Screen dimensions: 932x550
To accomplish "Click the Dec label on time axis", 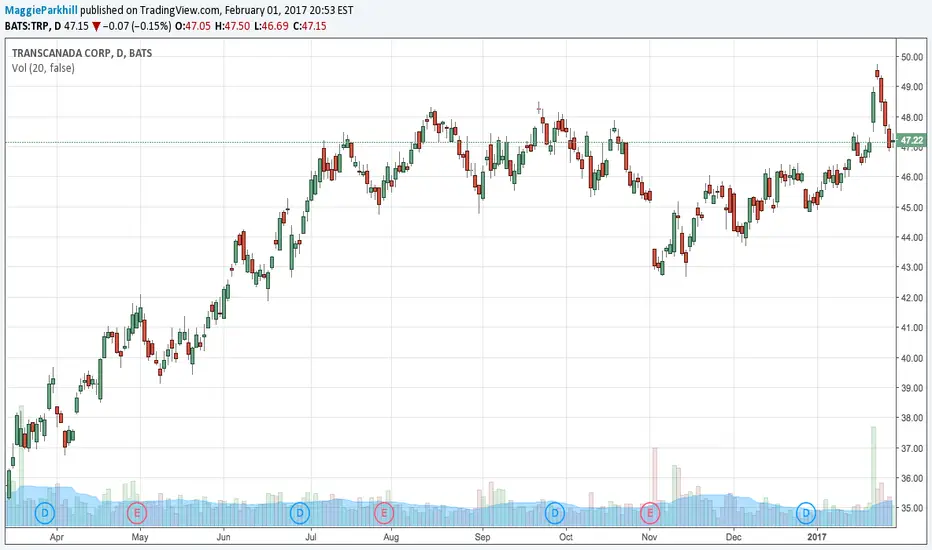I will (x=733, y=538).
